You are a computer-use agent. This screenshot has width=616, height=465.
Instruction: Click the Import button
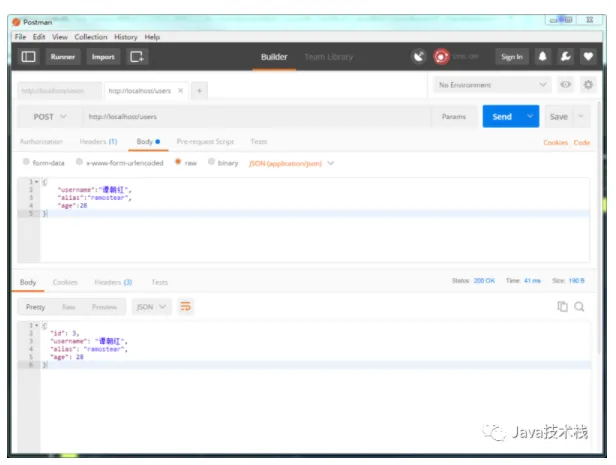click(x=103, y=57)
